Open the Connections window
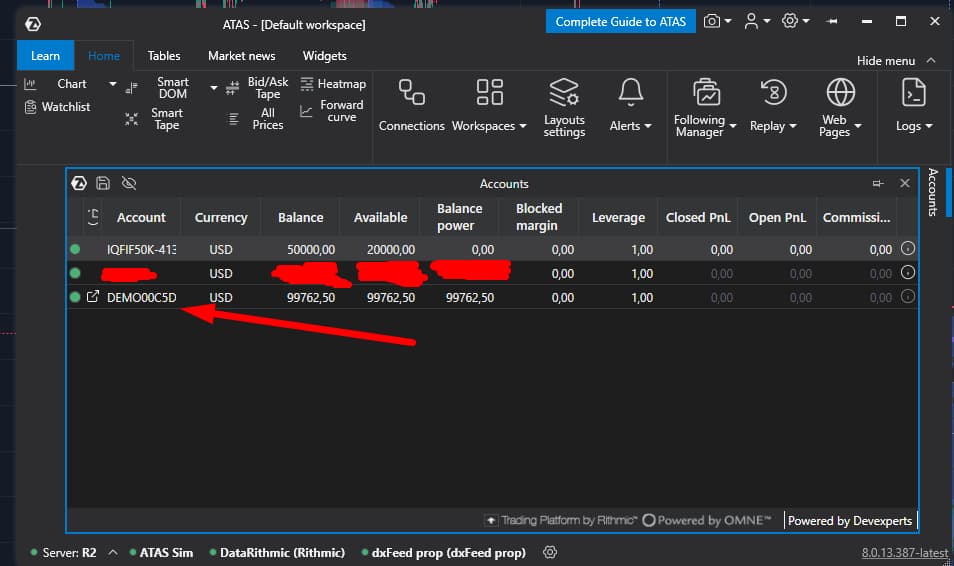Viewport: 954px width, 566px height. pos(412,105)
